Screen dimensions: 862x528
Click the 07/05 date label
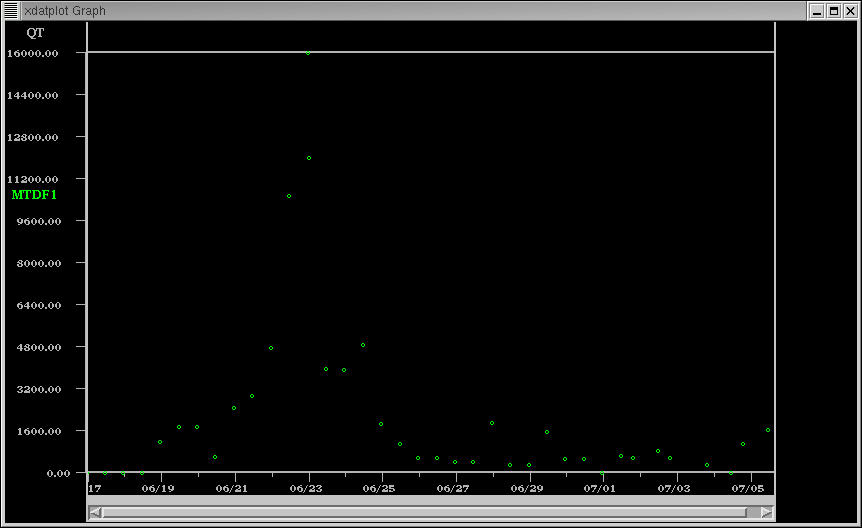748,488
